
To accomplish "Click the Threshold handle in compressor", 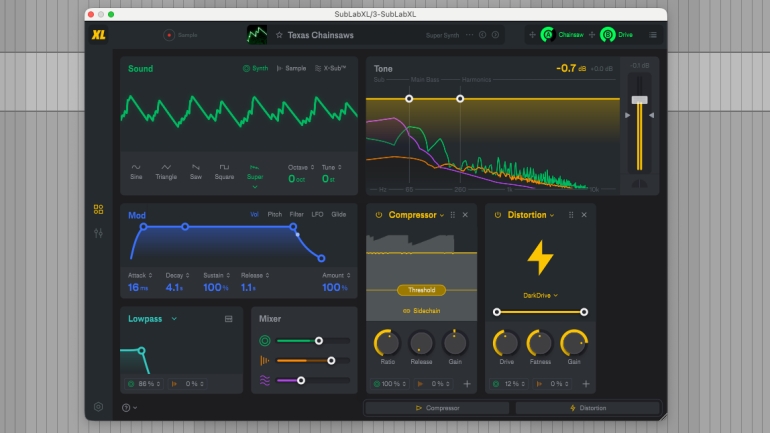I will click(x=421, y=290).
